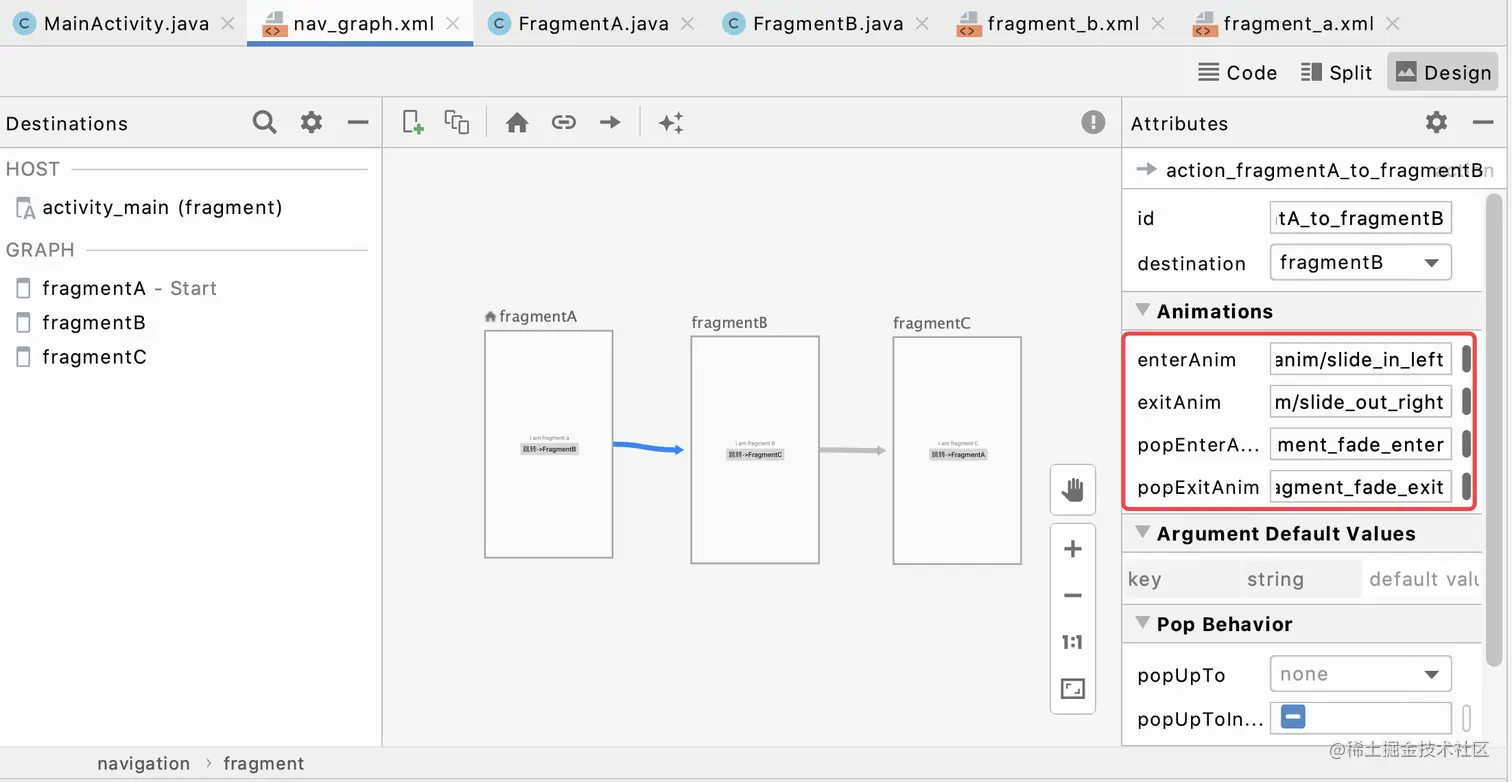Viewport: 1512px width, 782px height.
Task: Zoom out with the minus button
Action: coord(1073,596)
